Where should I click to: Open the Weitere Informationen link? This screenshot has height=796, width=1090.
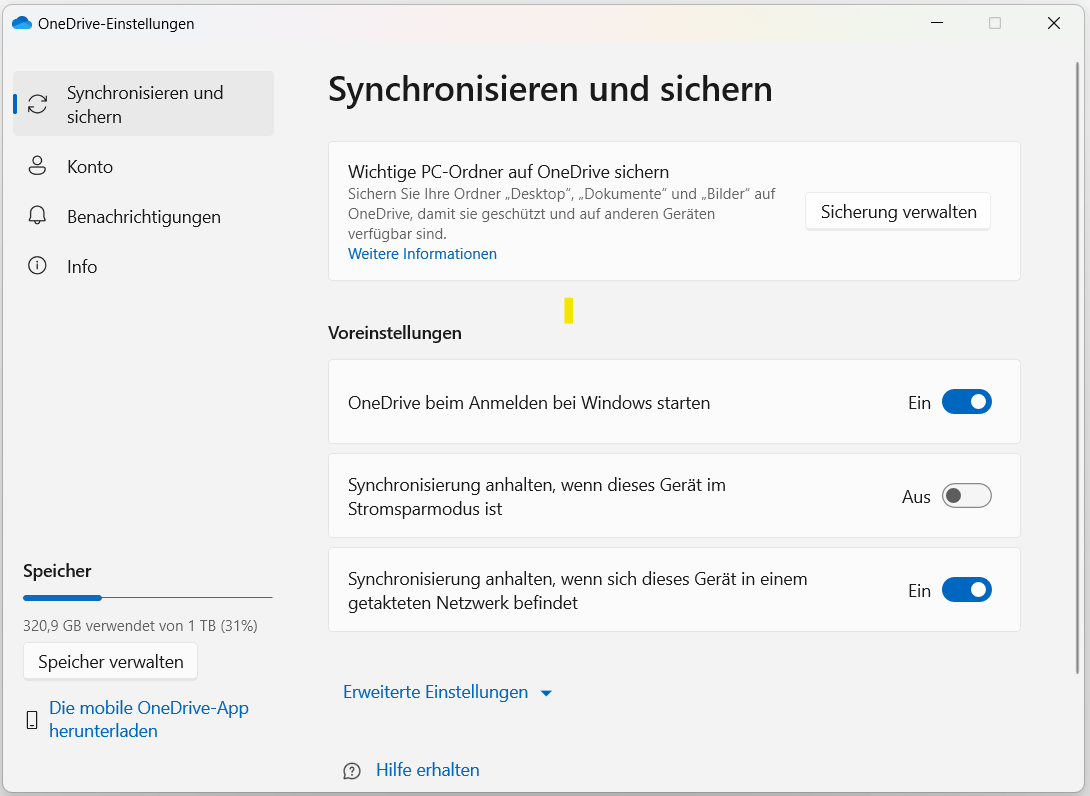click(423, 254)
